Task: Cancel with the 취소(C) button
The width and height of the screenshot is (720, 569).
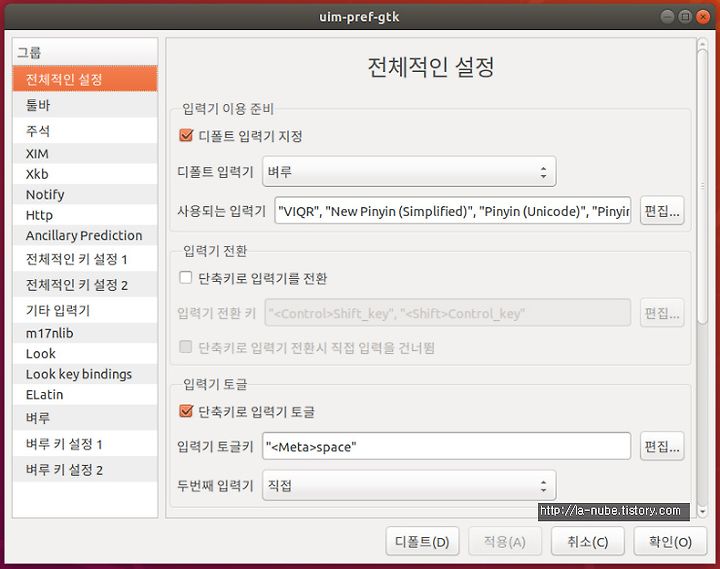Action: pyautogui.click(x=588, y=541)
